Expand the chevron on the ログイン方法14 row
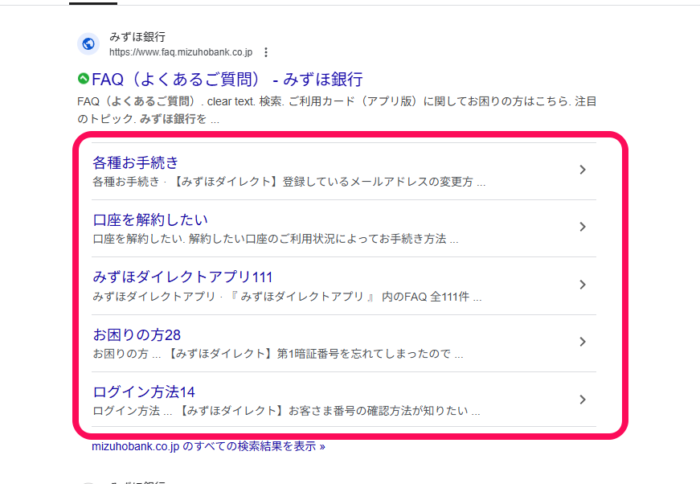The height and width of the screenshot is (484, 700). [x=583, y=399]
